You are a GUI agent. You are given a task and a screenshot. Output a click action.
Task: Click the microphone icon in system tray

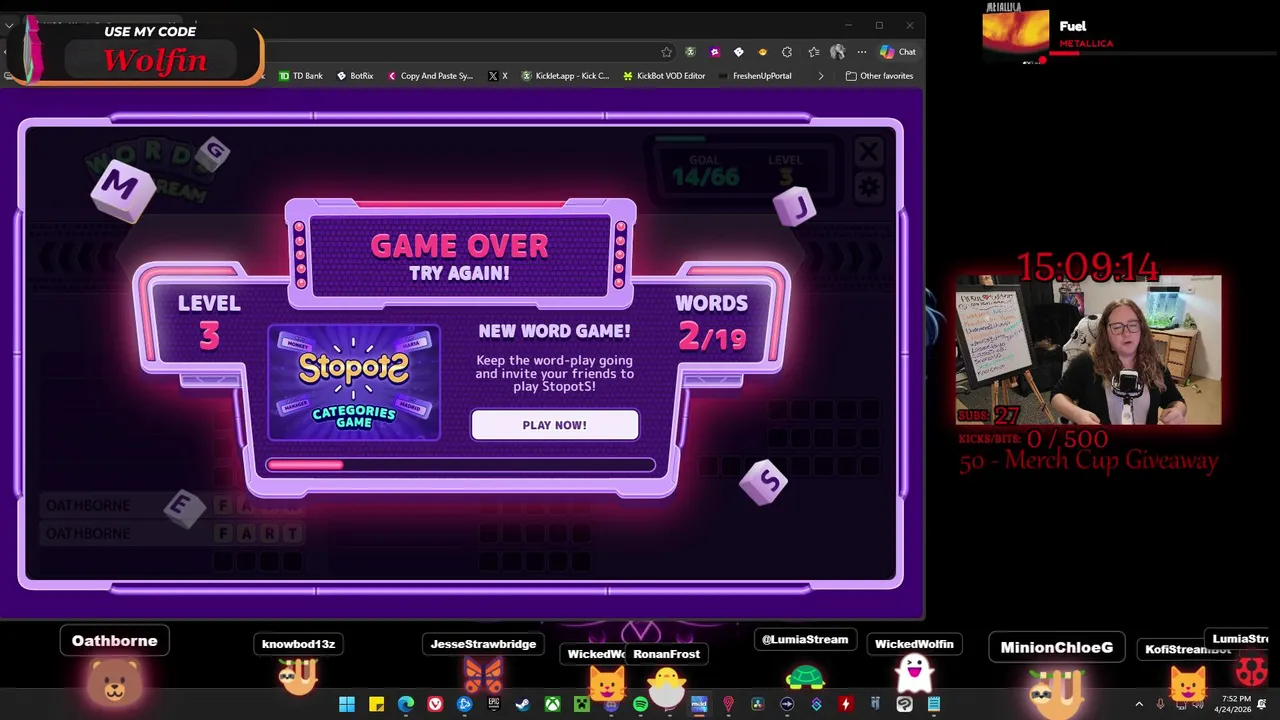click(1160, 705)
